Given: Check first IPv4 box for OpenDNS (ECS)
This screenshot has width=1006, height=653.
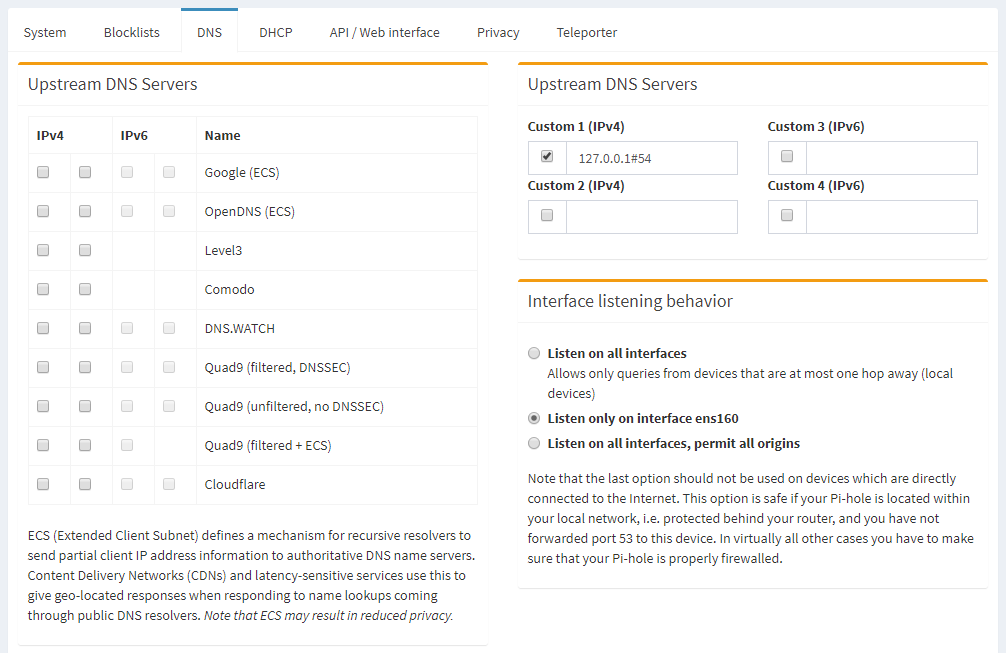Looking at the screenshot, I should pyautogui.click(x=43, y=211).
